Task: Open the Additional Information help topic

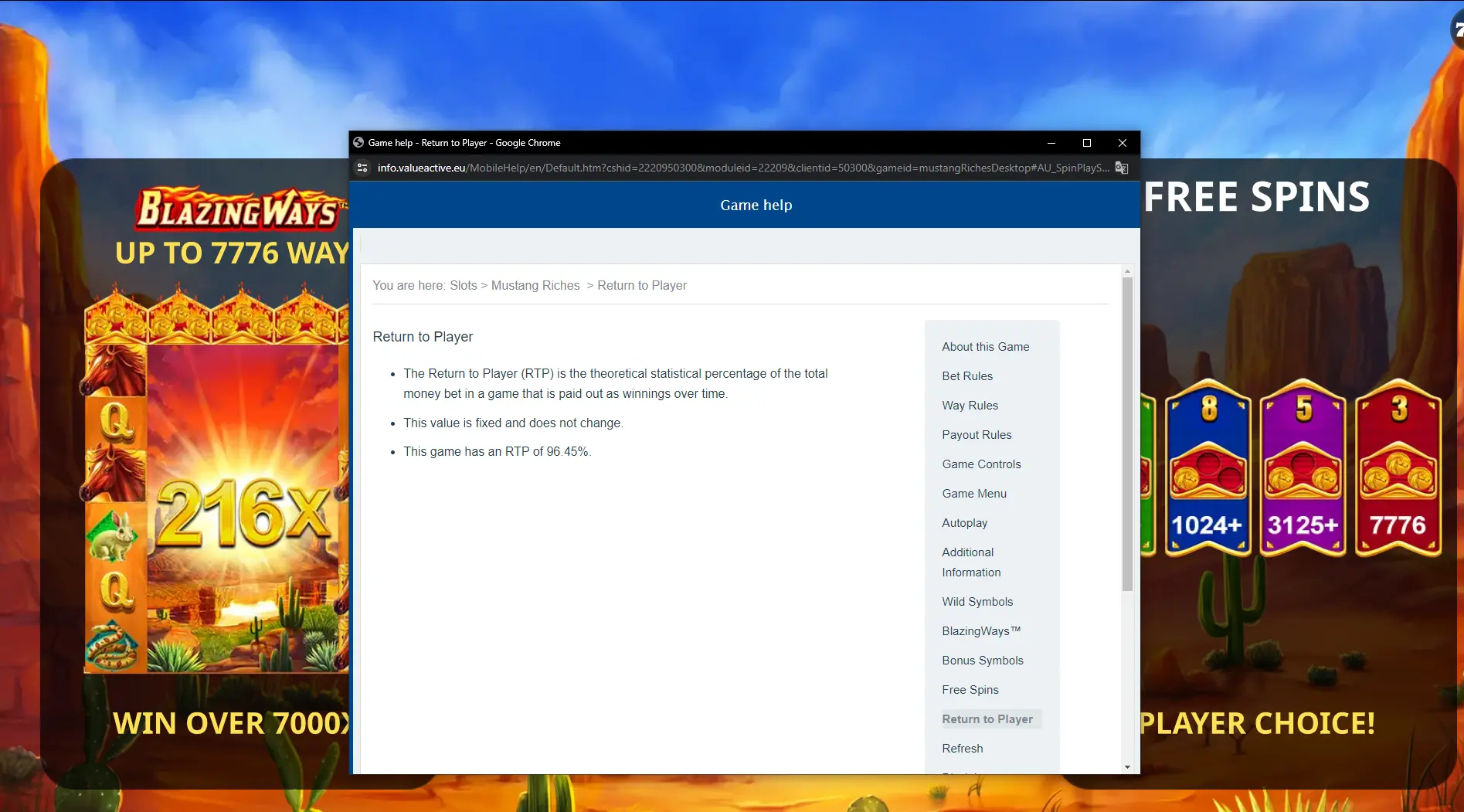Action: (x=971, y=562)
